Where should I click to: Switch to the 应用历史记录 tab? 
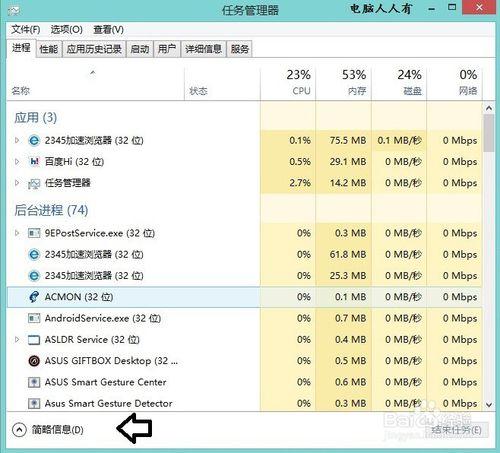(94, 49)
